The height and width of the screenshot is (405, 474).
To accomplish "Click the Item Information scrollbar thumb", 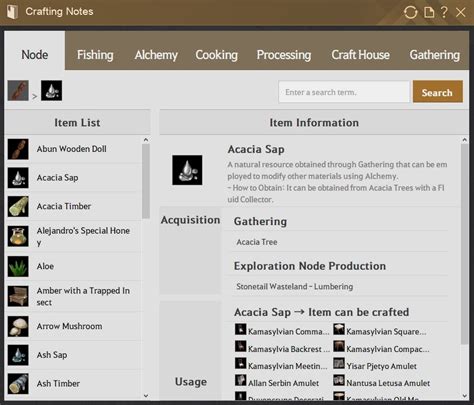I will (x=465, y=244).
